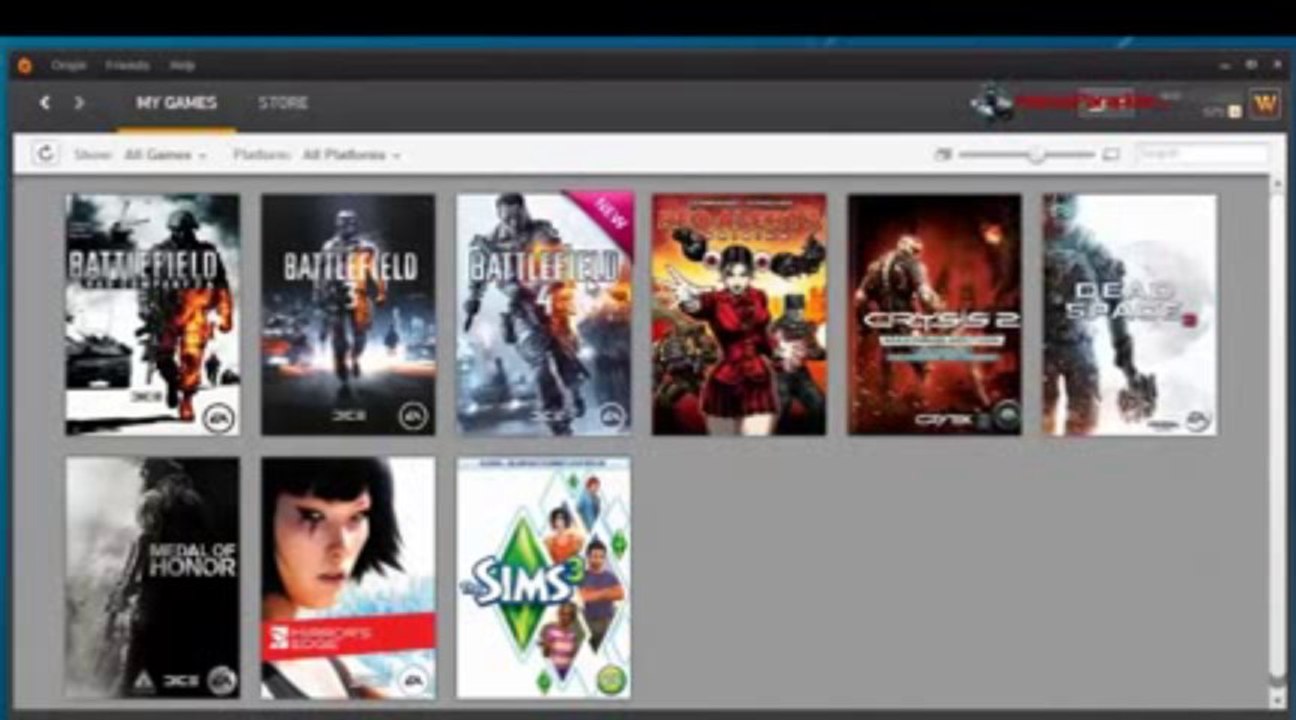
Task: Switch to large tile view icon
Action: pyautogui.click(x=1111, y=155)
